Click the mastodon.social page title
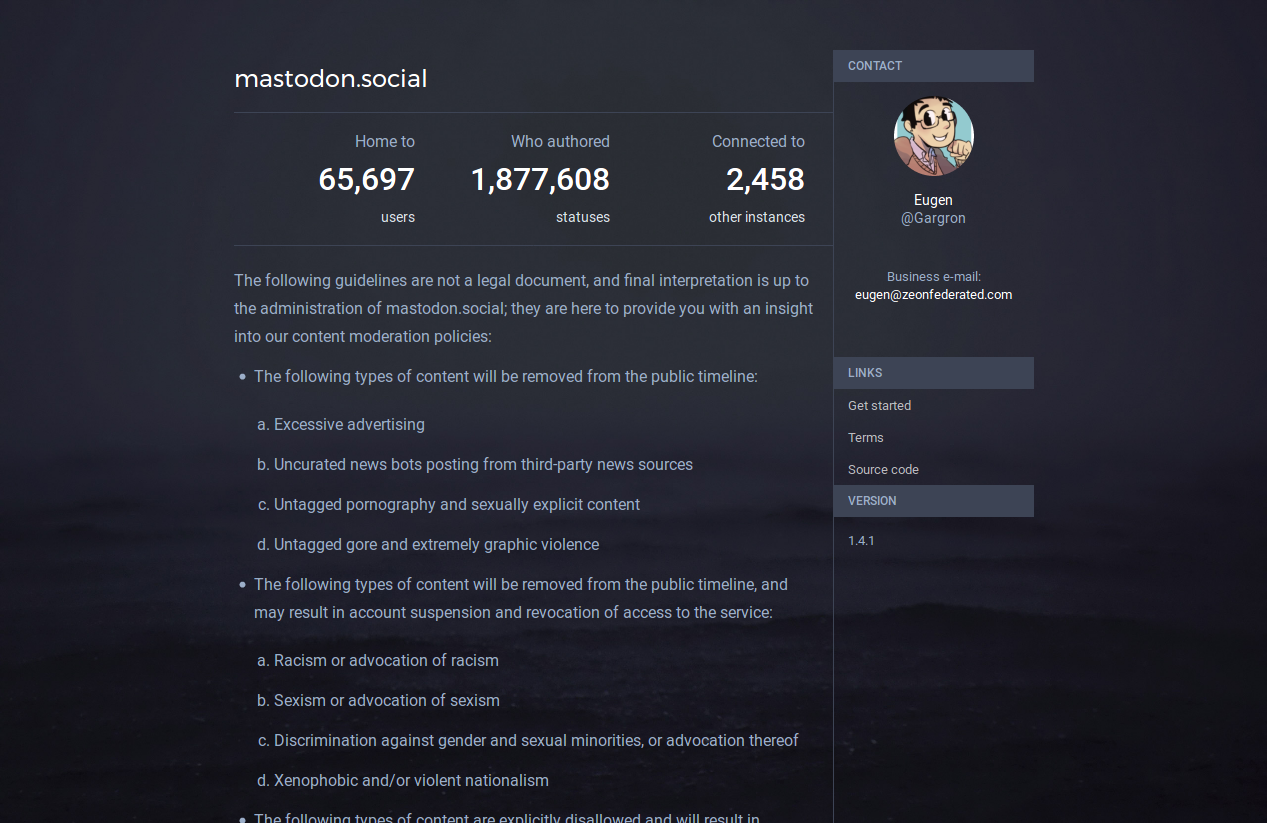This screenshot has width=1267, height=823. coord(330,78)
